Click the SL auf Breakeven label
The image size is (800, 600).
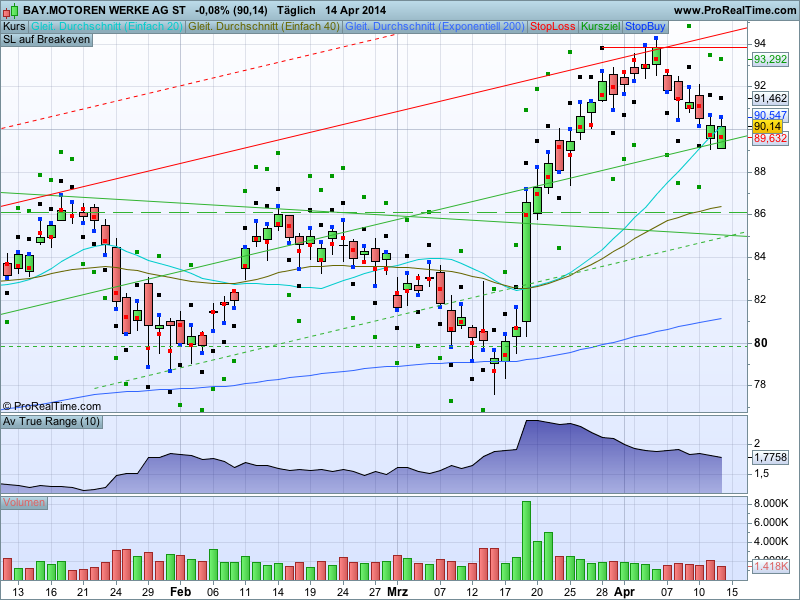46,40
